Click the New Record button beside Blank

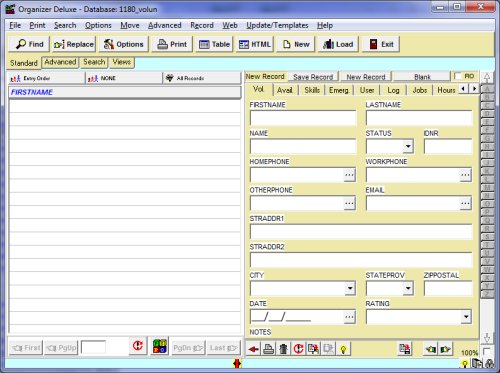coord(366,77)
